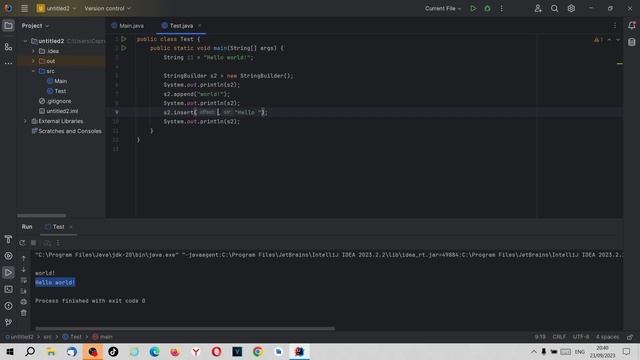Close the Test.java editor tab
The height and width of the screenshot is (360, 640).
[x=200, y=26]
